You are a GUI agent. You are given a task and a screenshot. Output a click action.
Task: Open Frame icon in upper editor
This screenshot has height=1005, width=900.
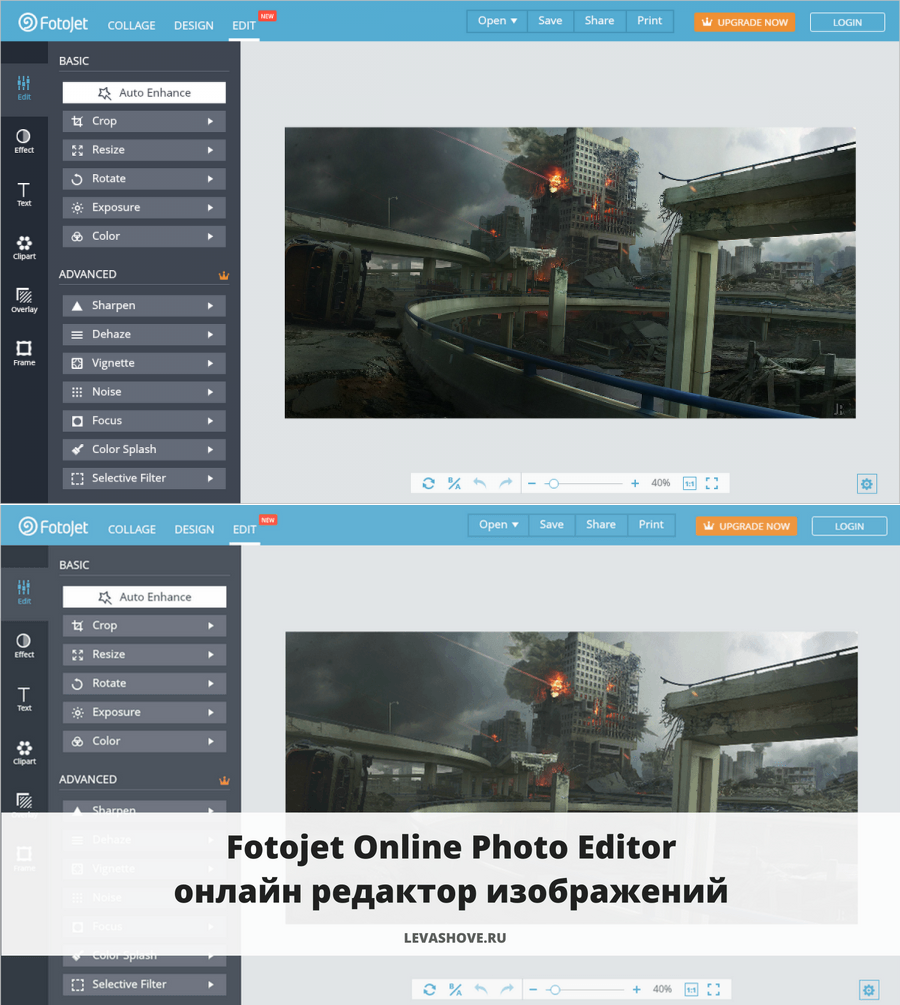24,353
